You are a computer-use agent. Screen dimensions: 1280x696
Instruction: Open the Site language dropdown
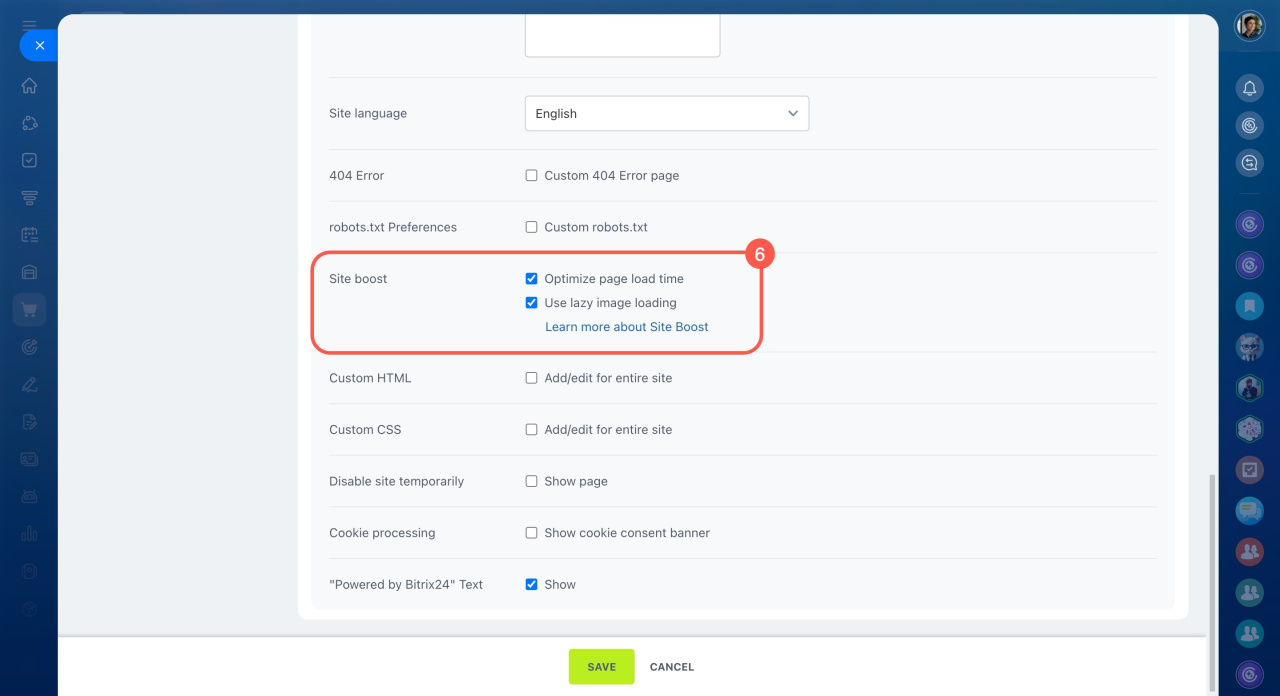(x=666, y=114)
